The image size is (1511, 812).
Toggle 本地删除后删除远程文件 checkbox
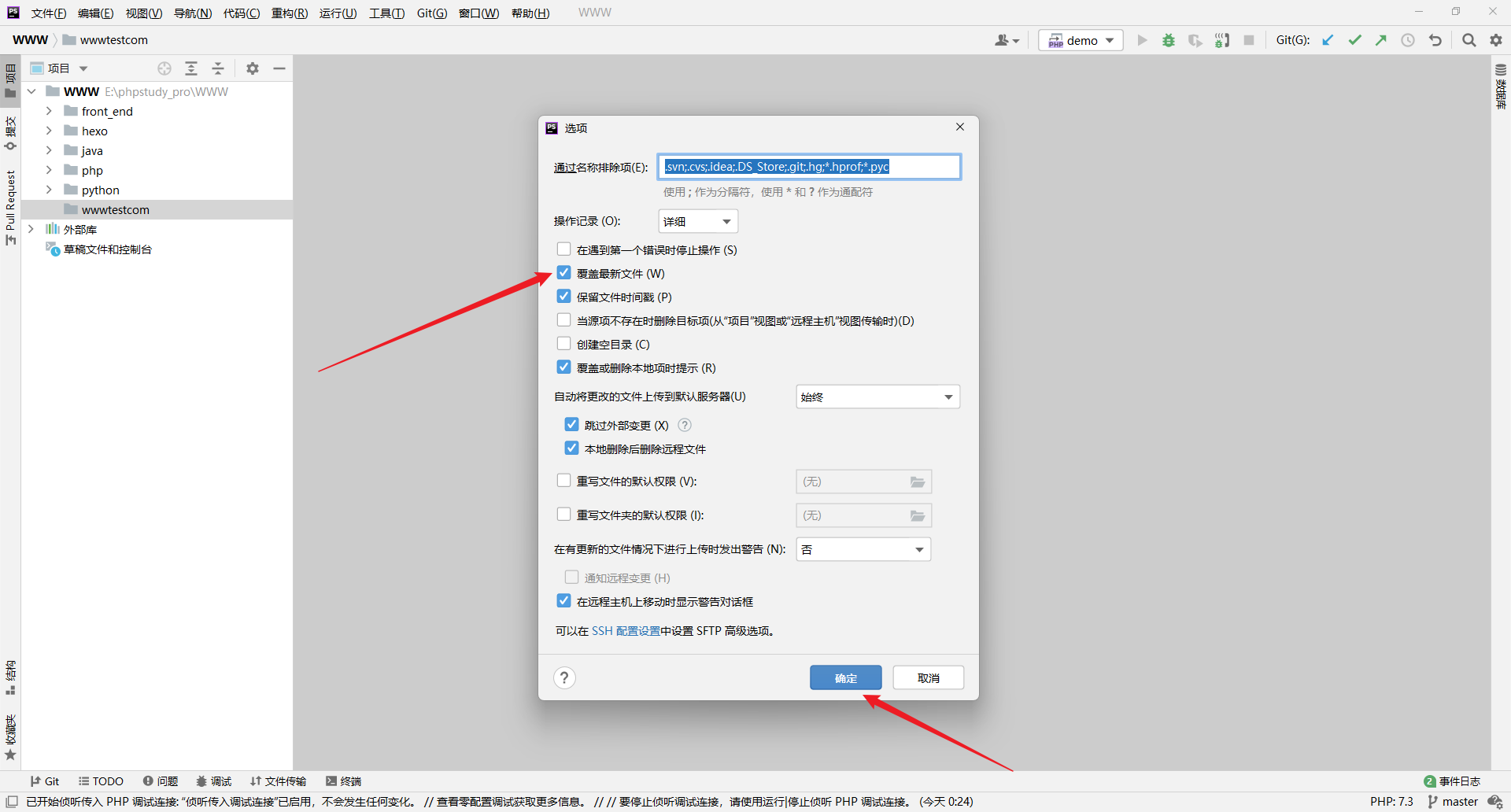coord(571,448)
